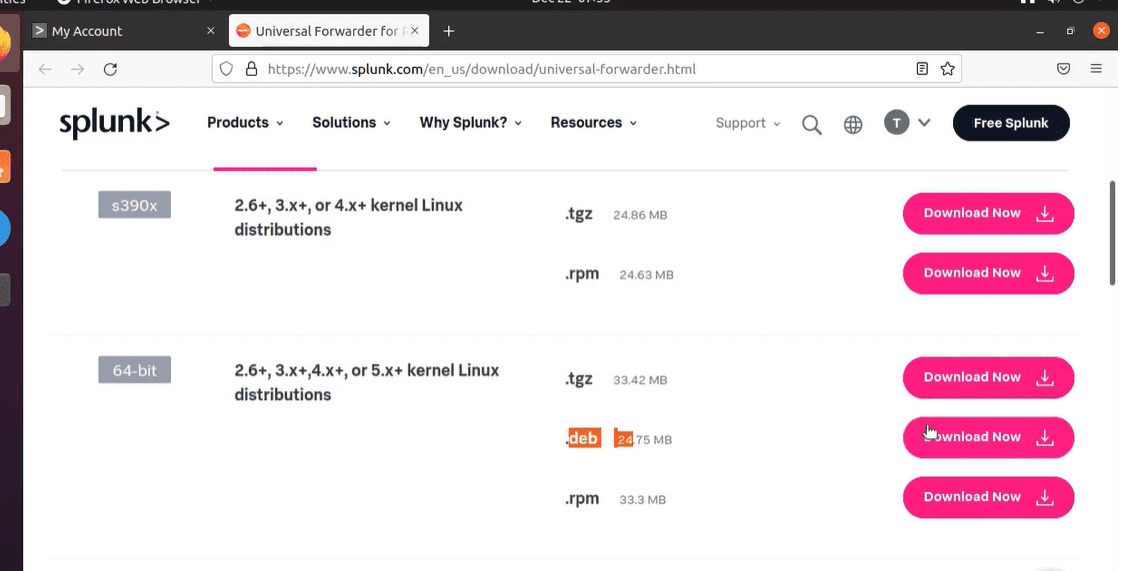This screenshot has height=571, width=1130.
Task: Click the 33.42 MB size text
Action: pyautogui.click(x=640, y=380)
